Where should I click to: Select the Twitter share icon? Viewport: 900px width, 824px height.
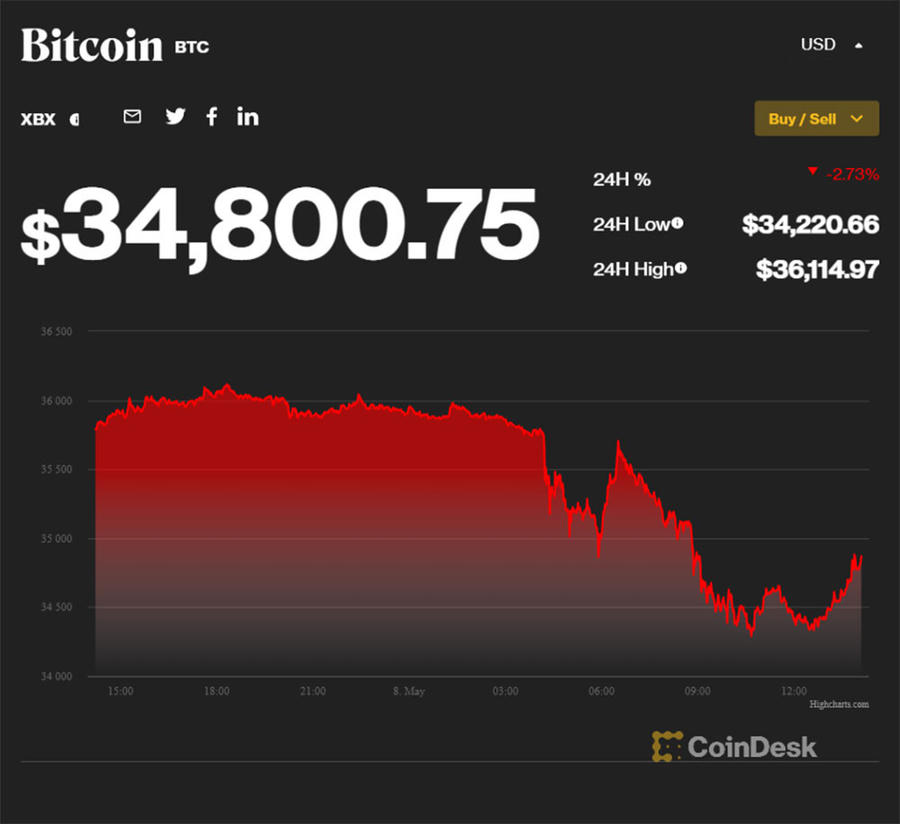pyautogui.click(x=175, y=117)
